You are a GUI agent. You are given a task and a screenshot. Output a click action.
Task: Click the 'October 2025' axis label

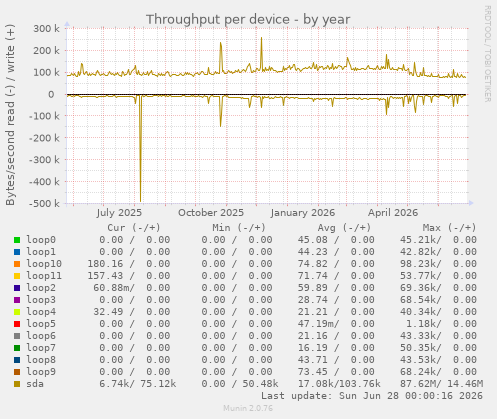tap(211, 213)
